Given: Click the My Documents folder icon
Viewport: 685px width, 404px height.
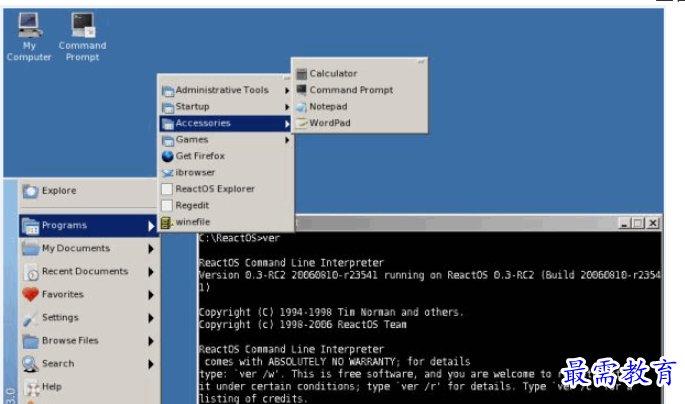Looking at the screenshot, I should pos(31,249).
